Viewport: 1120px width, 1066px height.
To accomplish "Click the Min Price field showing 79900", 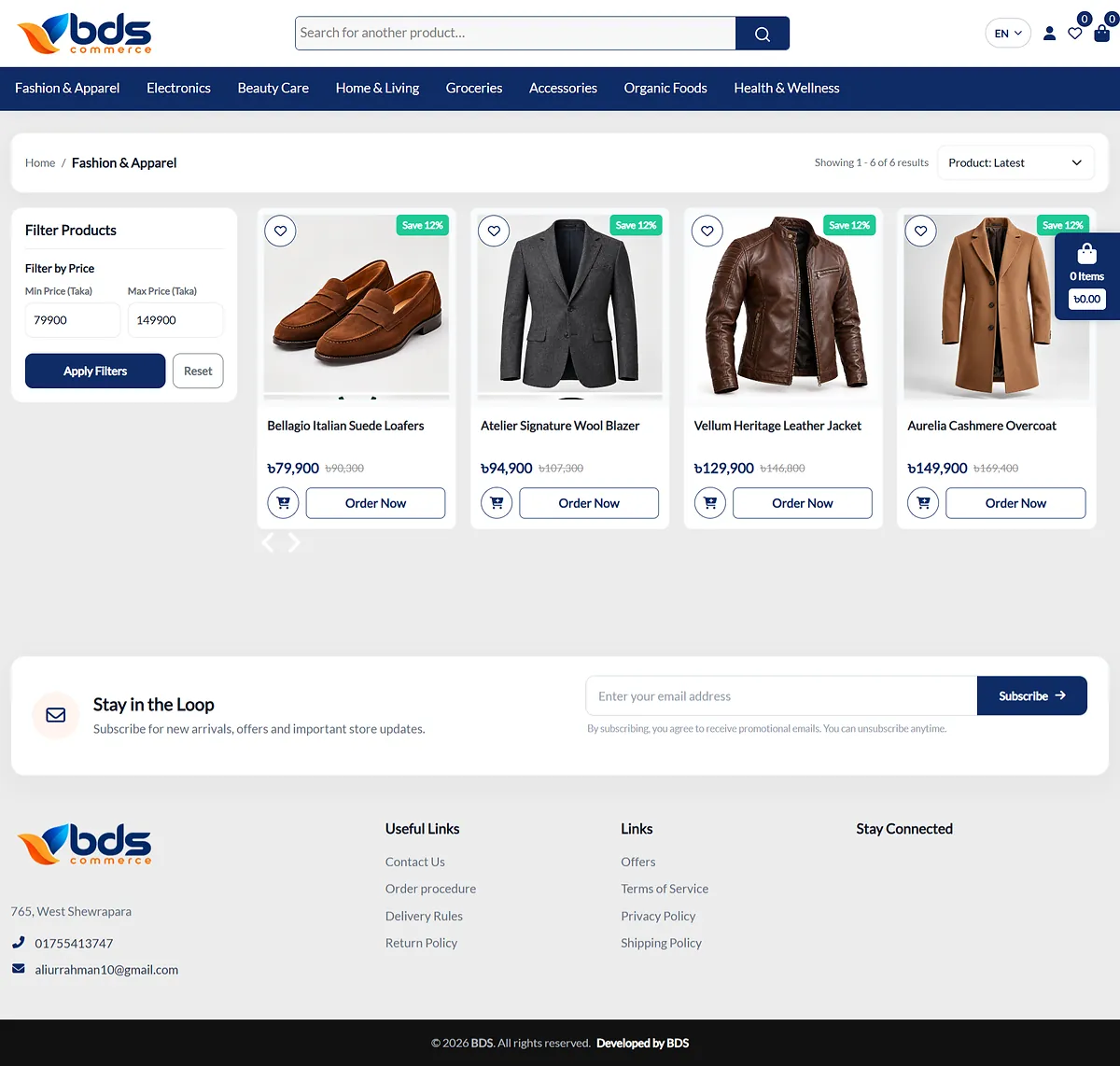I will pyautogui.click(x=73, y=320).
